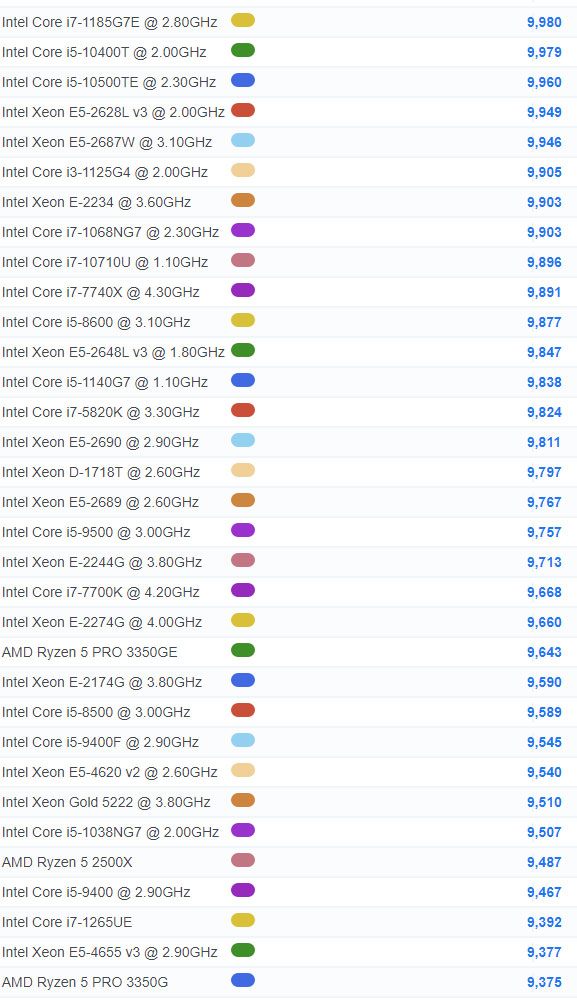The width and height of the screenshot is (577, 1000).
Task: Open Intel Core i7-1185G7E @ 2.80GHz link
Action: click(110, 22)
